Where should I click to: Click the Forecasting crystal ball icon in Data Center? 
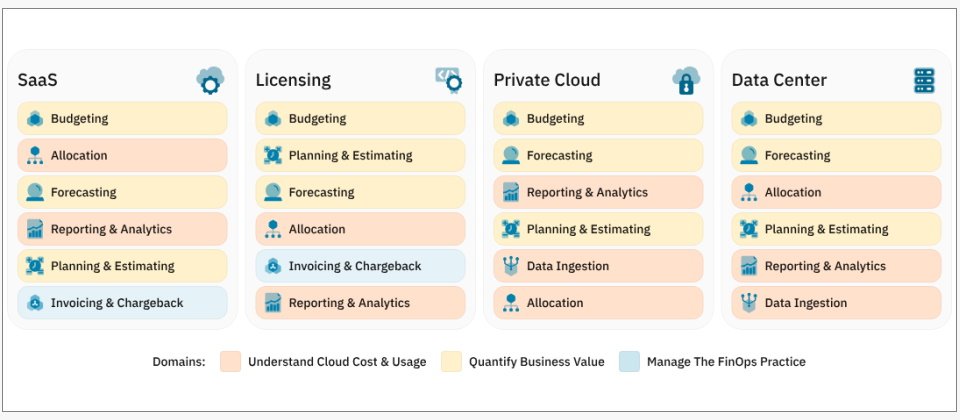pos(749,156)
